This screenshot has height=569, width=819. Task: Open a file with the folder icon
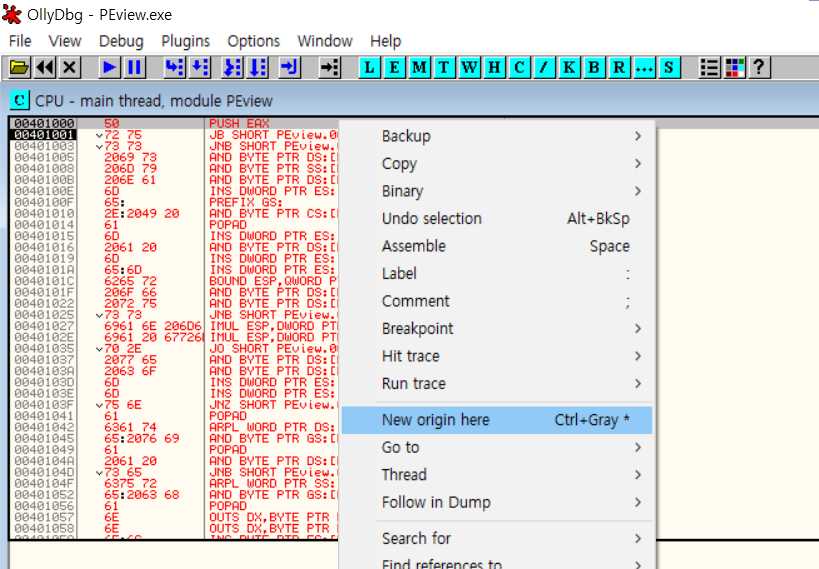19,67
